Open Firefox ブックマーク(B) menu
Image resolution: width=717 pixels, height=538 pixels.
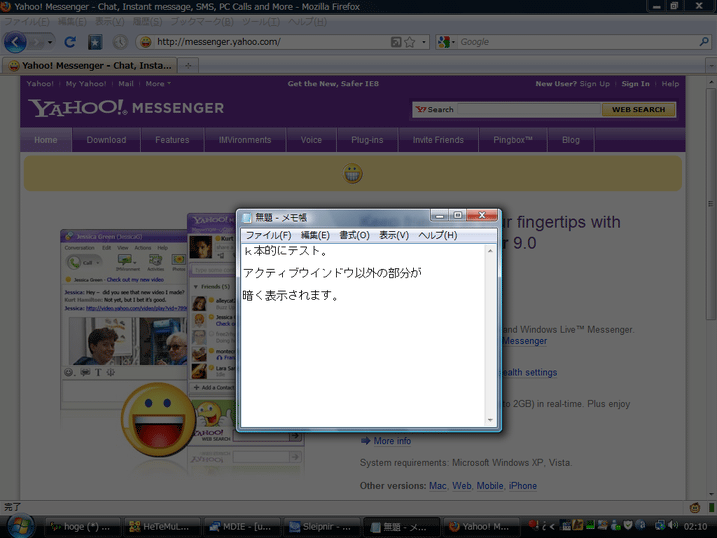(202, 21)
